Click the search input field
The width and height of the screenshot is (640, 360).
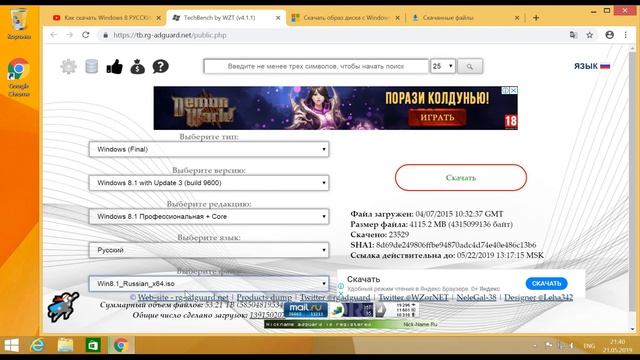(316, 66)
